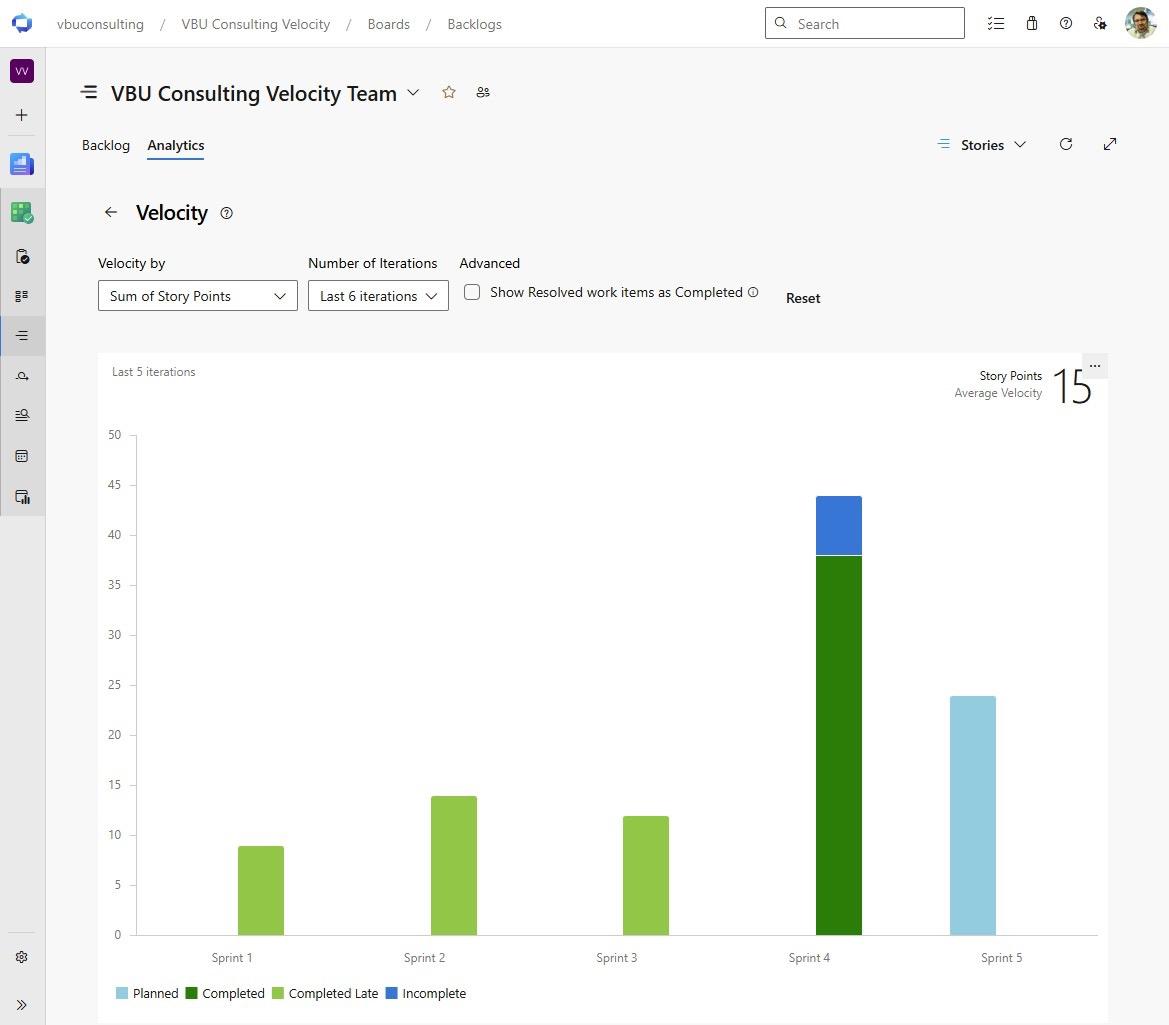Enter full screen mode
The width and height of the screenshot is (1169, 1025).
point(1109,144)
